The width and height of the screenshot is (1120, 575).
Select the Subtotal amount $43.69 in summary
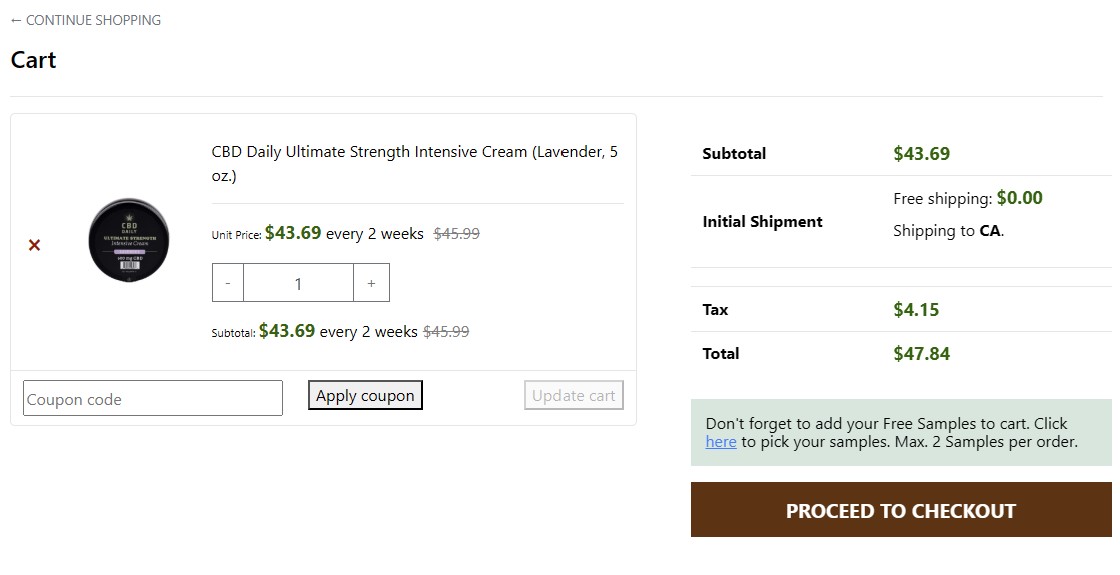click(921, 154)
